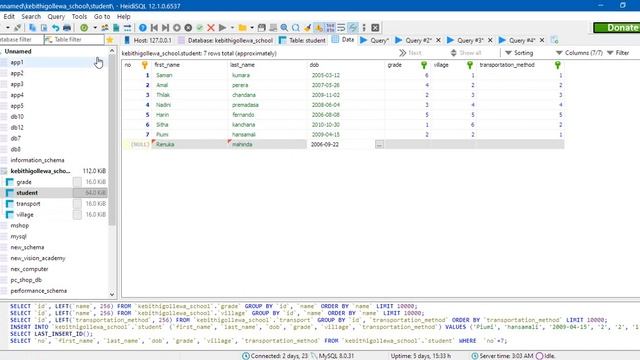Open the Columns (7/7) dropdown

coord(579,53)
